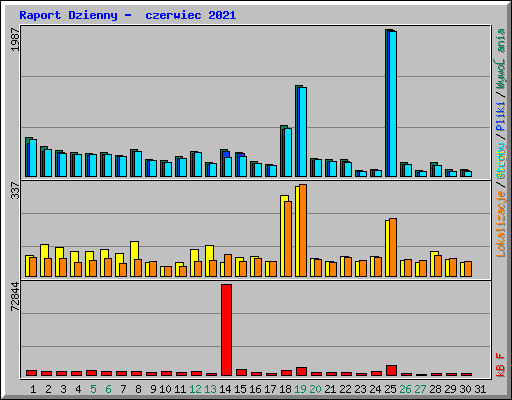Image resolution: width=512 pixels, height=400 pixels.
Task: Click the cyan bar for day 19
Action: coord(303,132)
